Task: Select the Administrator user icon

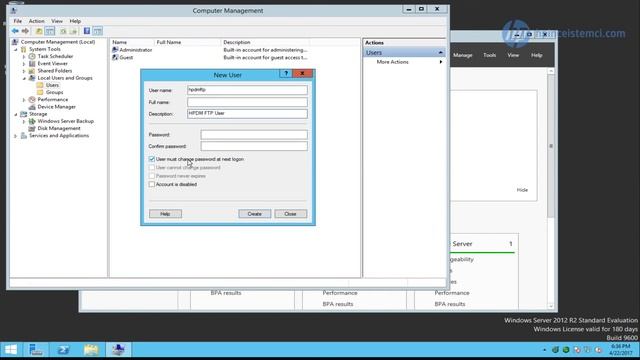Action: tap(115, 50)
